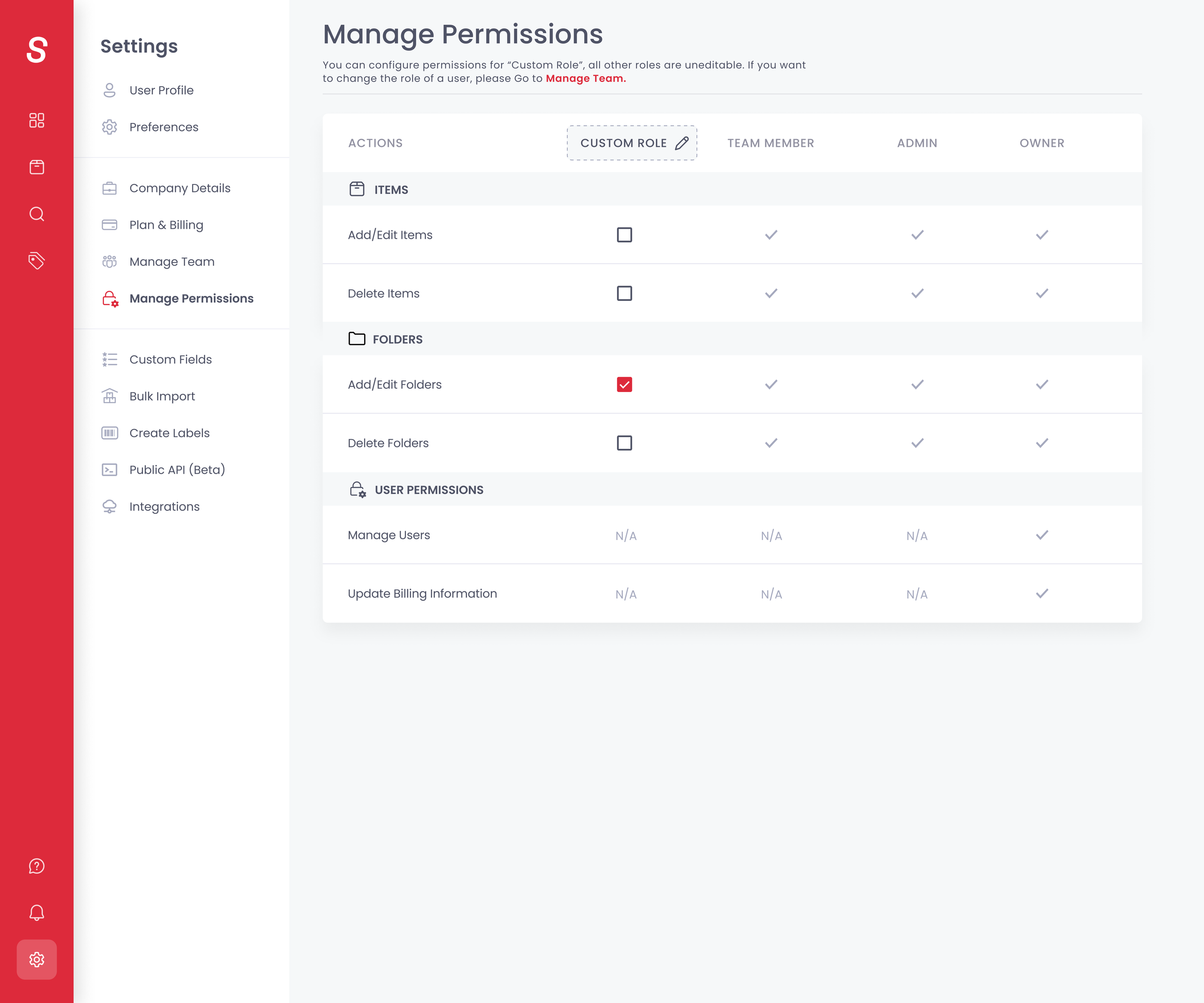Open the items box icon in sidebar
The image size is (1204, 1003).
tap(37, 167)
